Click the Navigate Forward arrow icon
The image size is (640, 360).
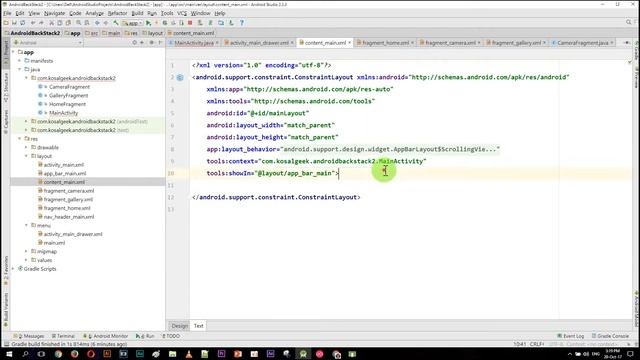106,23
